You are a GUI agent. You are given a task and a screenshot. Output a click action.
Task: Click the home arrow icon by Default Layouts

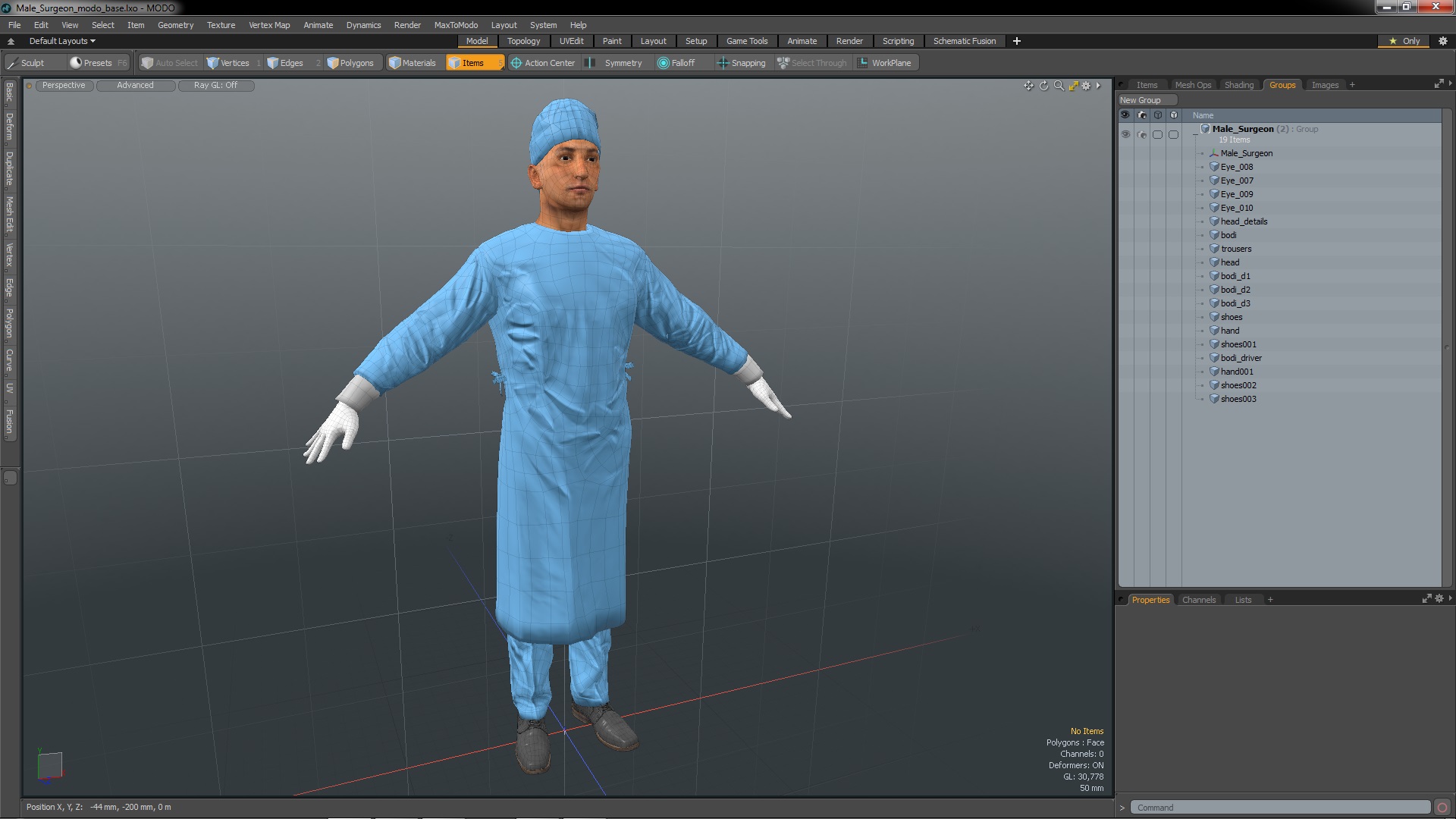[11, 41]
